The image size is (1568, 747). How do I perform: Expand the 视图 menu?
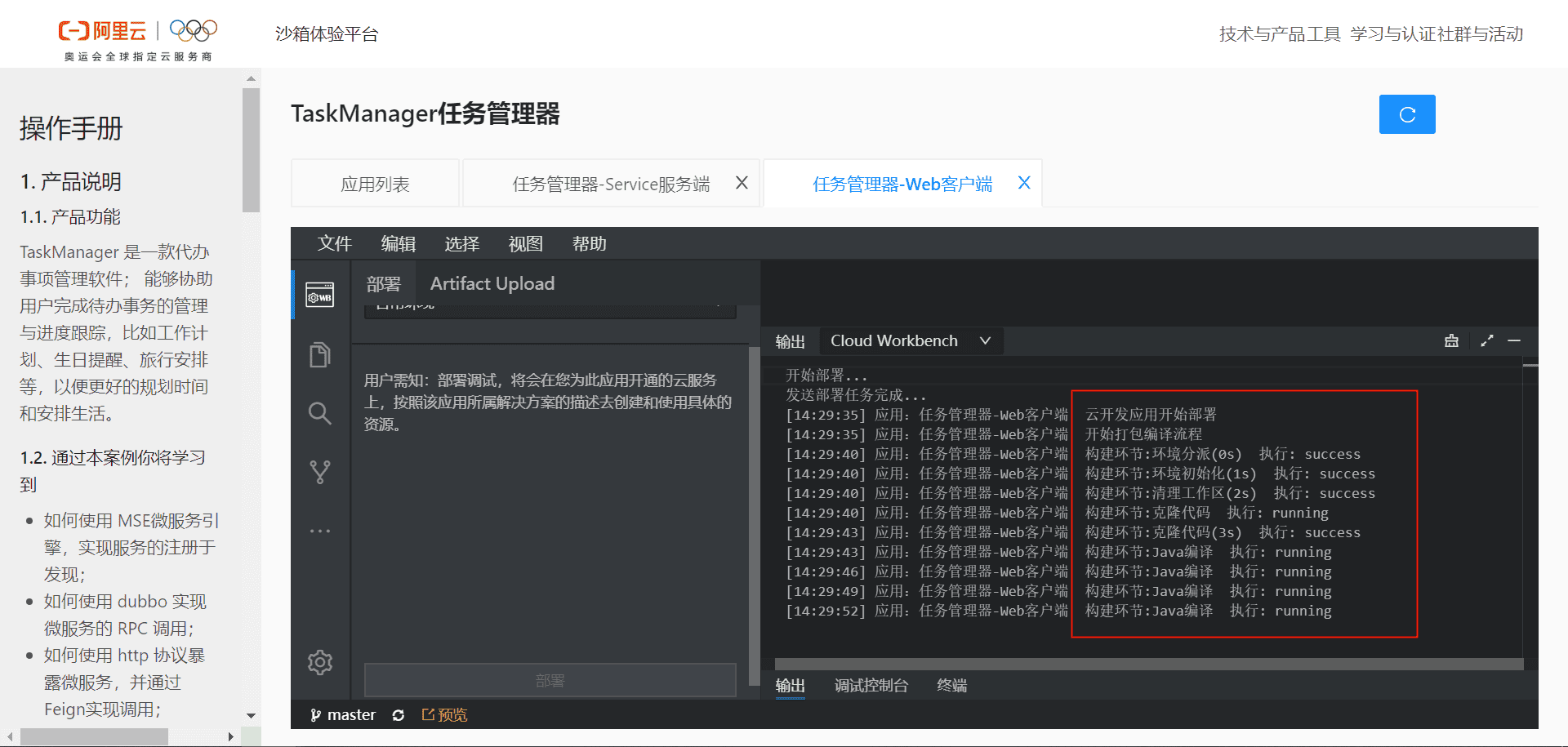[x=525, y=243]
